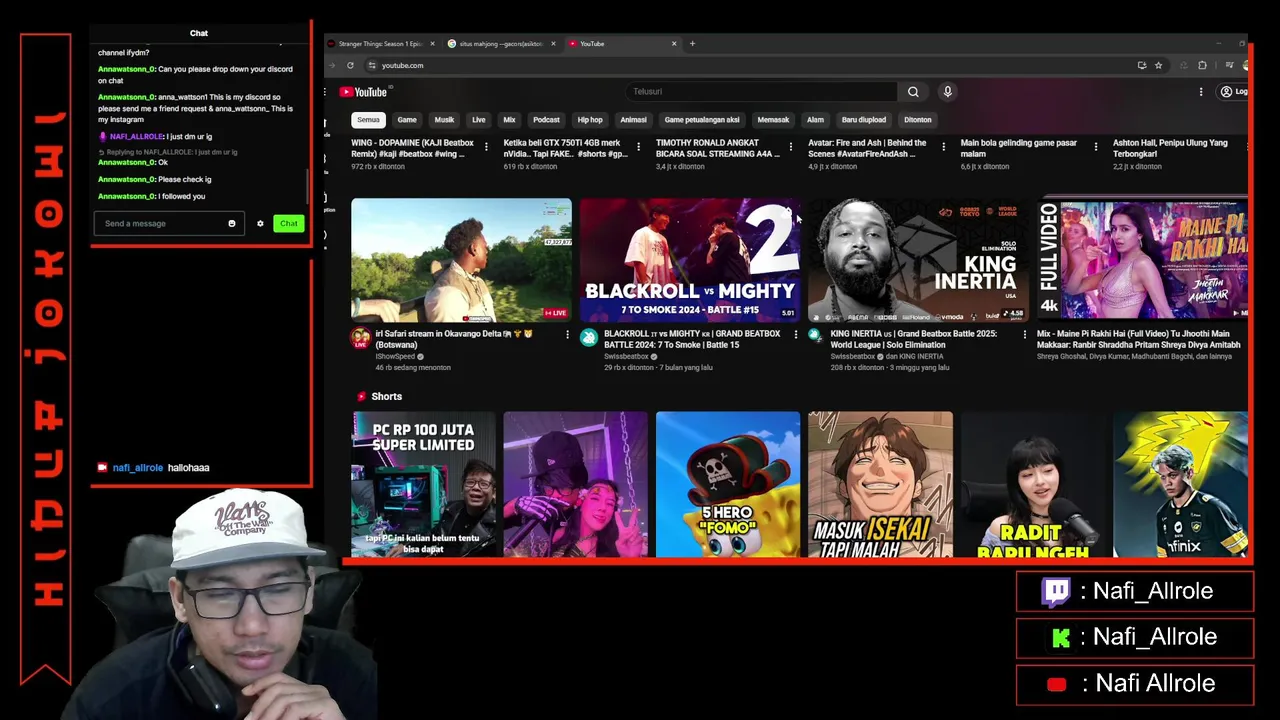Screen dimensions: 1280x720
Task: Open KING INERTIA video thumbnail
Action: [x=918, y=260]
